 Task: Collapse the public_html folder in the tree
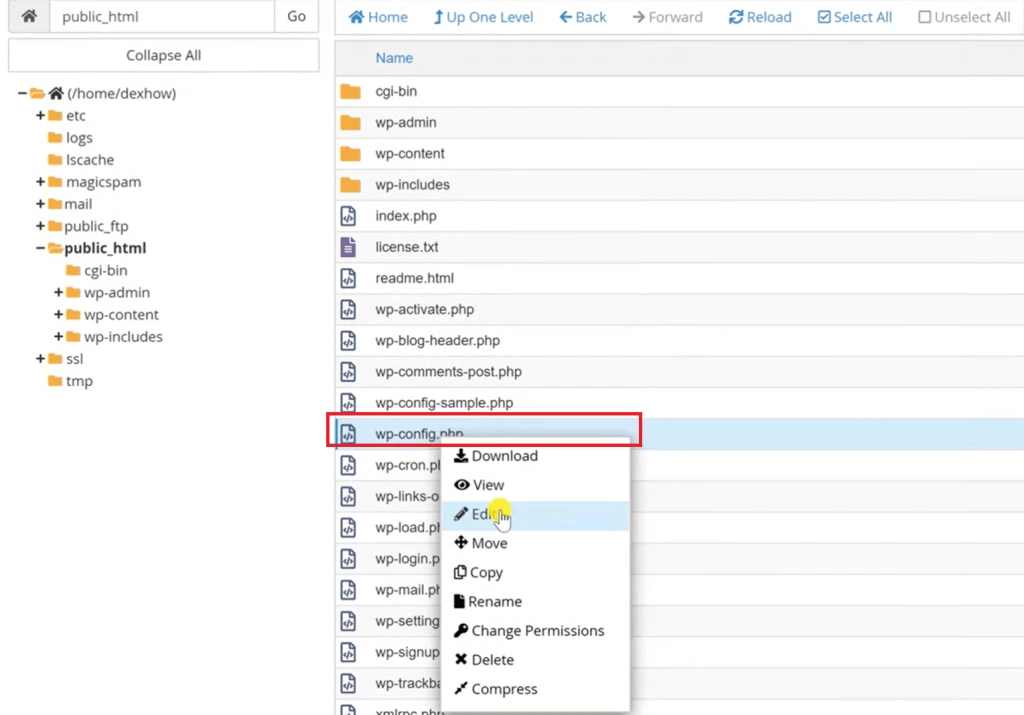coord(39,248)
